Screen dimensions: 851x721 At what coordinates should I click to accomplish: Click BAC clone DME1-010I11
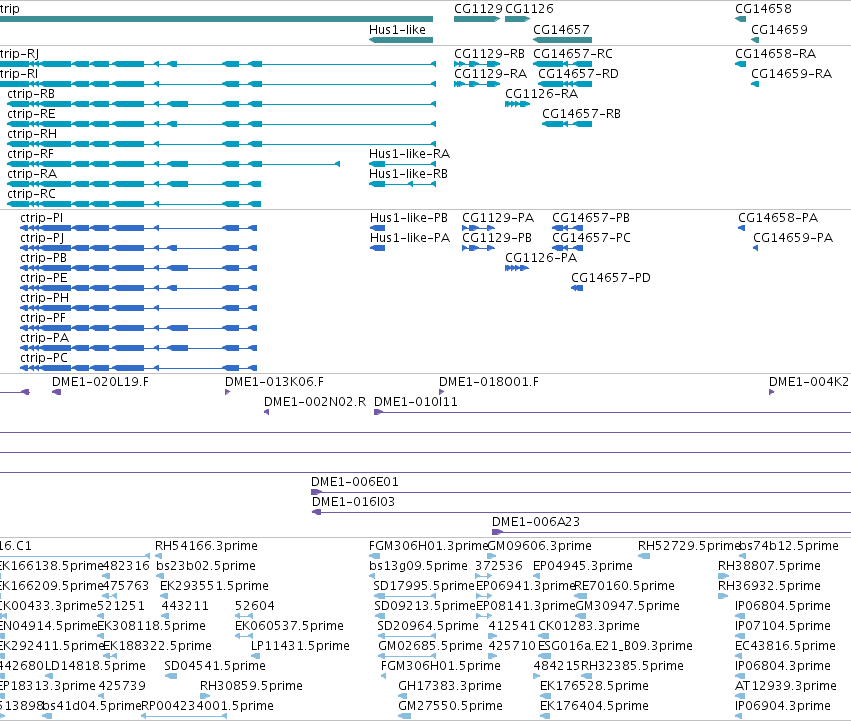coord(416,402)
